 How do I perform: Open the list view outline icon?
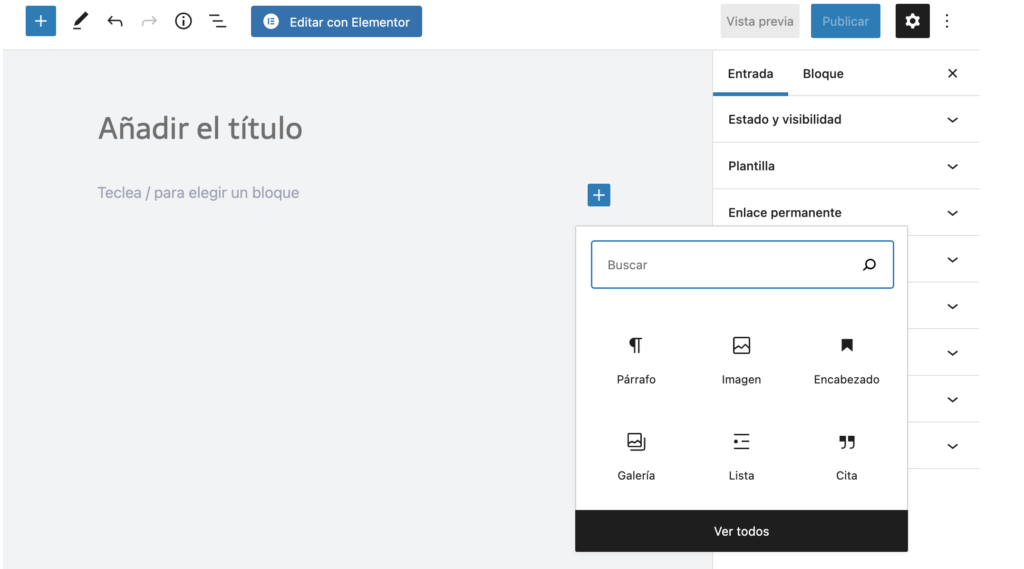click(217, 21)
